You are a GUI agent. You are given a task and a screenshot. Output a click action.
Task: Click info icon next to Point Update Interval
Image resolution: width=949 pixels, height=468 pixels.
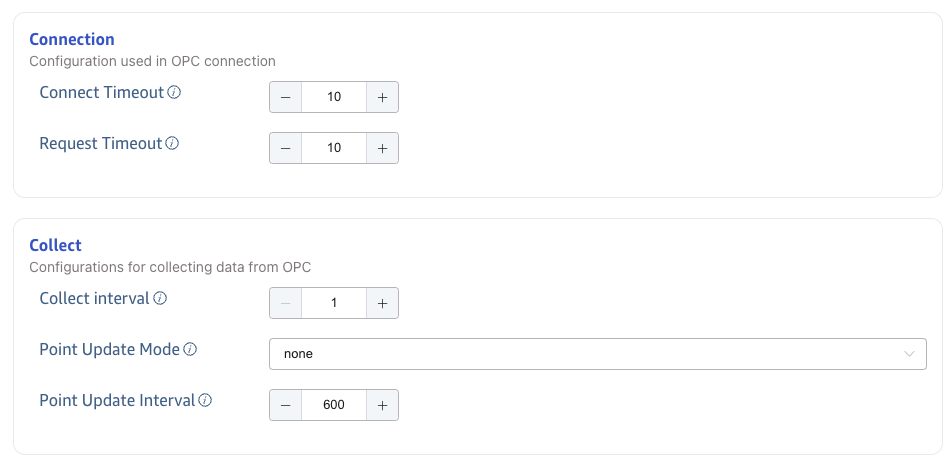205,401
